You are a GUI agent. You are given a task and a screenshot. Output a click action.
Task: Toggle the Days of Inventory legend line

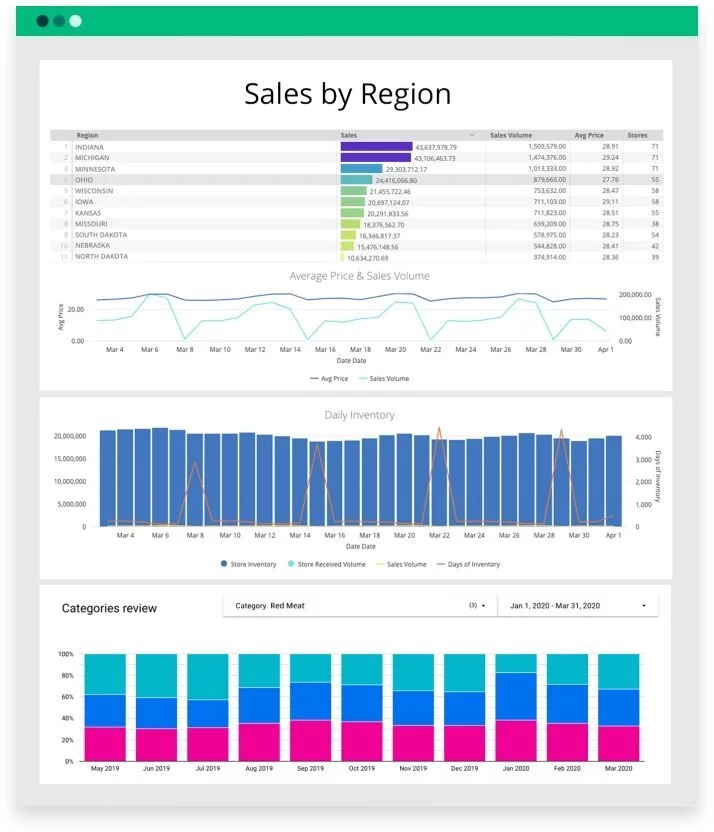tap(470, 564)
